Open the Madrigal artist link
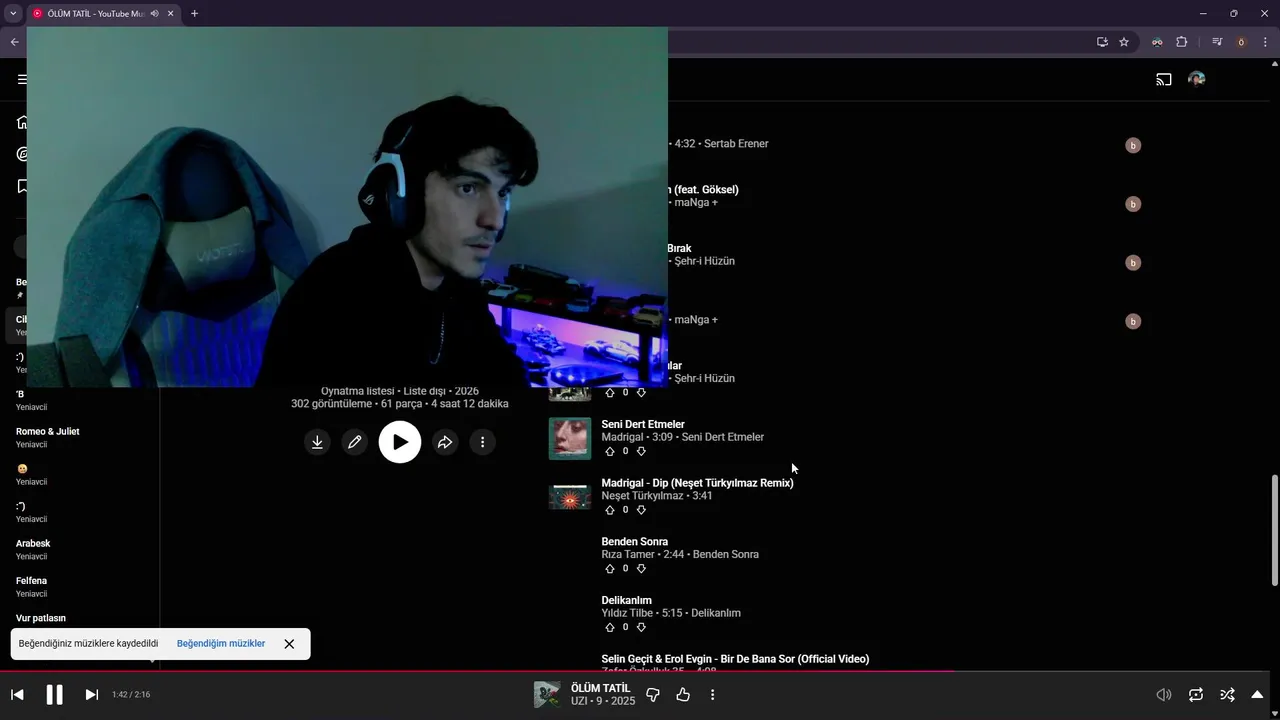 623,437
